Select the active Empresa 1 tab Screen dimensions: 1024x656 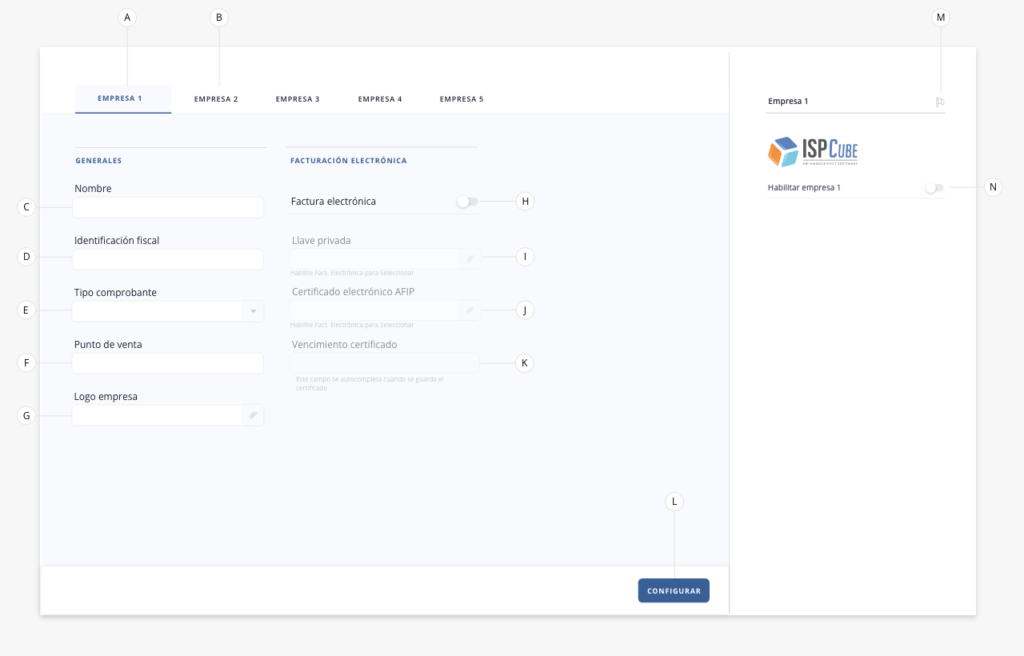point(123,98)
